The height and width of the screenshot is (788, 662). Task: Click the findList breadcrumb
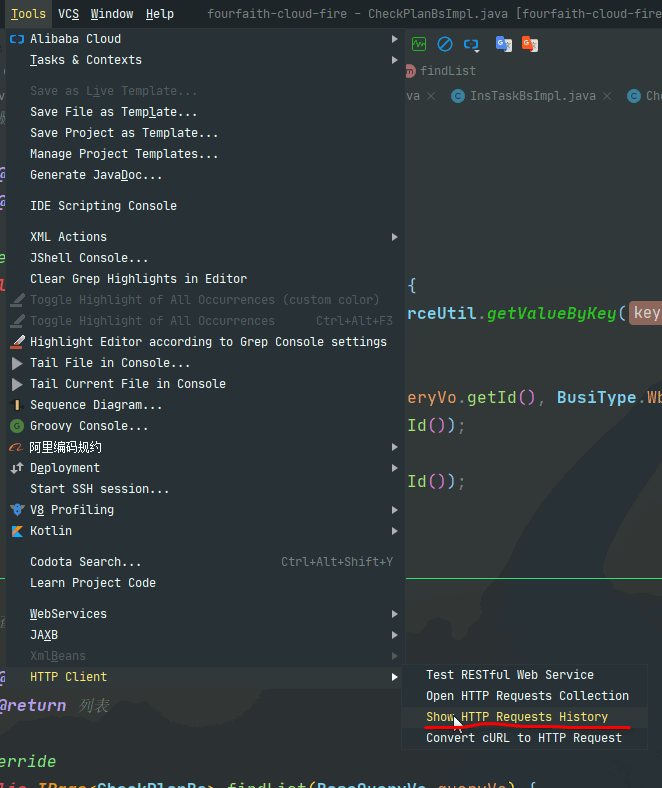pyautogui.click(x=447, y=71)
